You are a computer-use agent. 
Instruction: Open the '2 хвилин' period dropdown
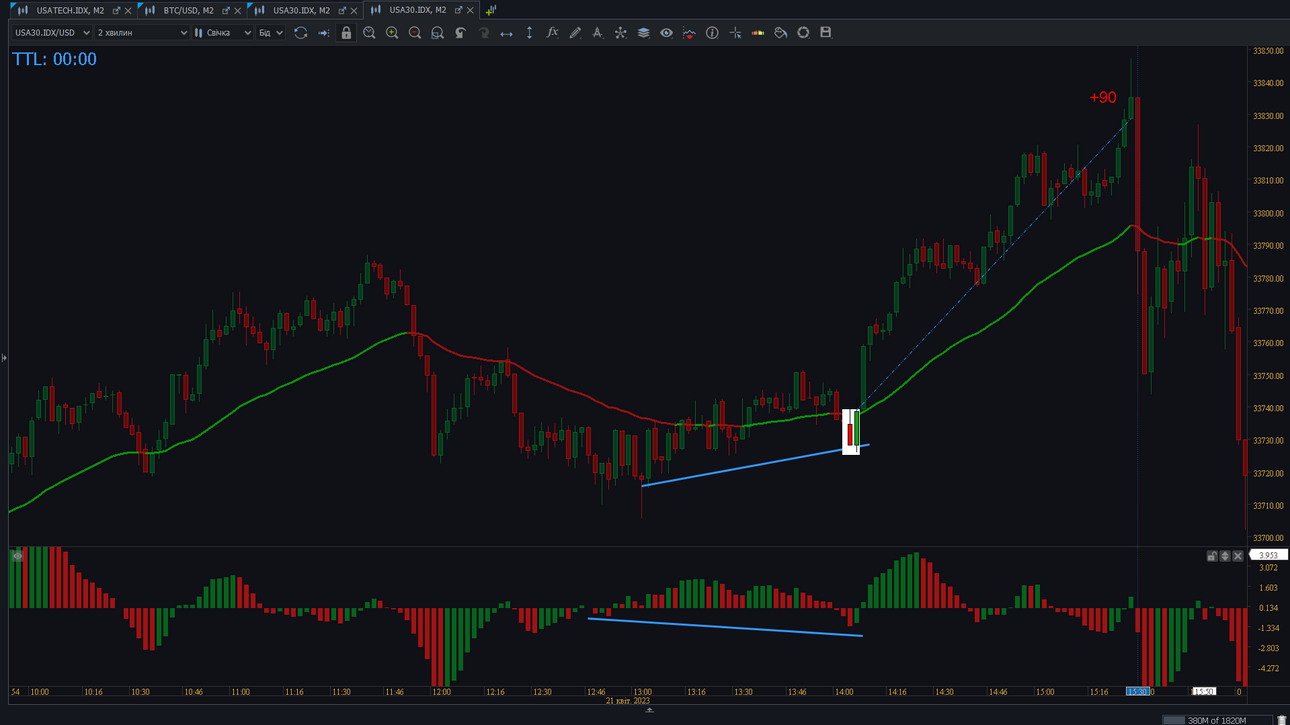142,33
